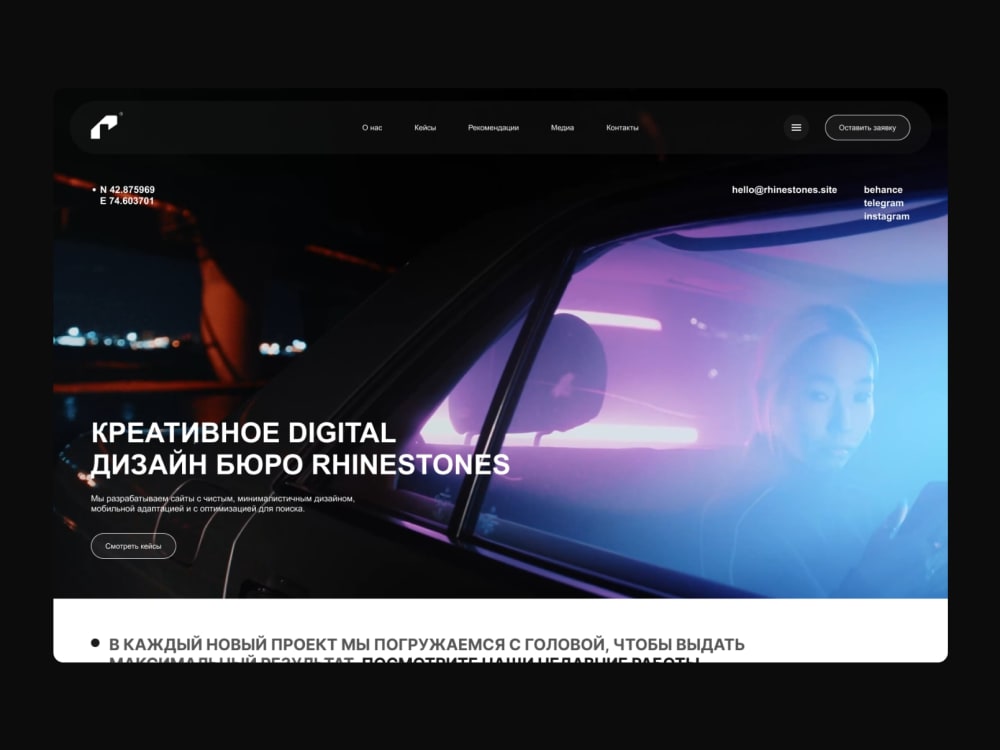Navigate to 'Контакты' section
Screen dimensions: 1000x750
point(622,128)
